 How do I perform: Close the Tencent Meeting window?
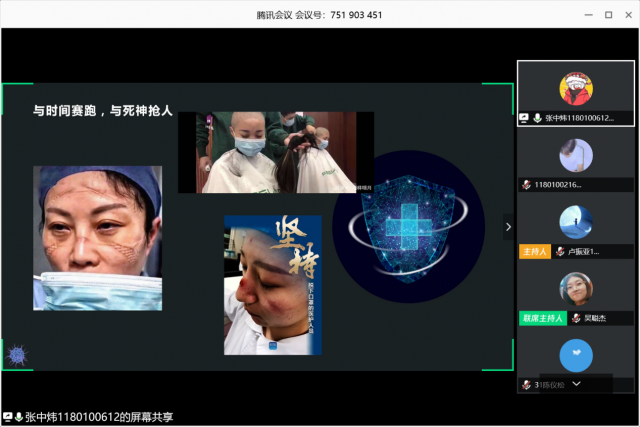click(x=629, y=15)
